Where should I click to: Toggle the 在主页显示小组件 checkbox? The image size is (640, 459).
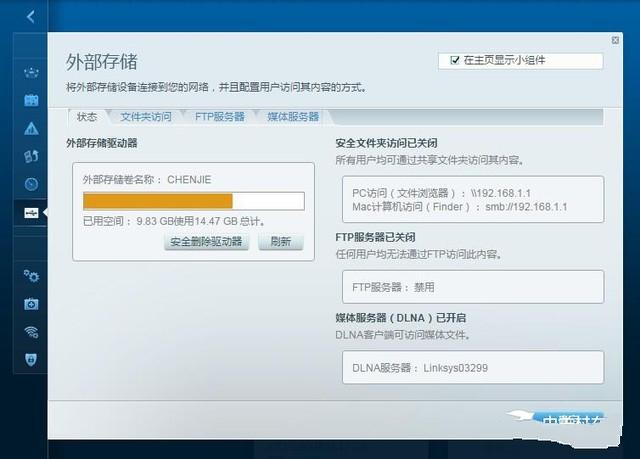tap(454, 60)
